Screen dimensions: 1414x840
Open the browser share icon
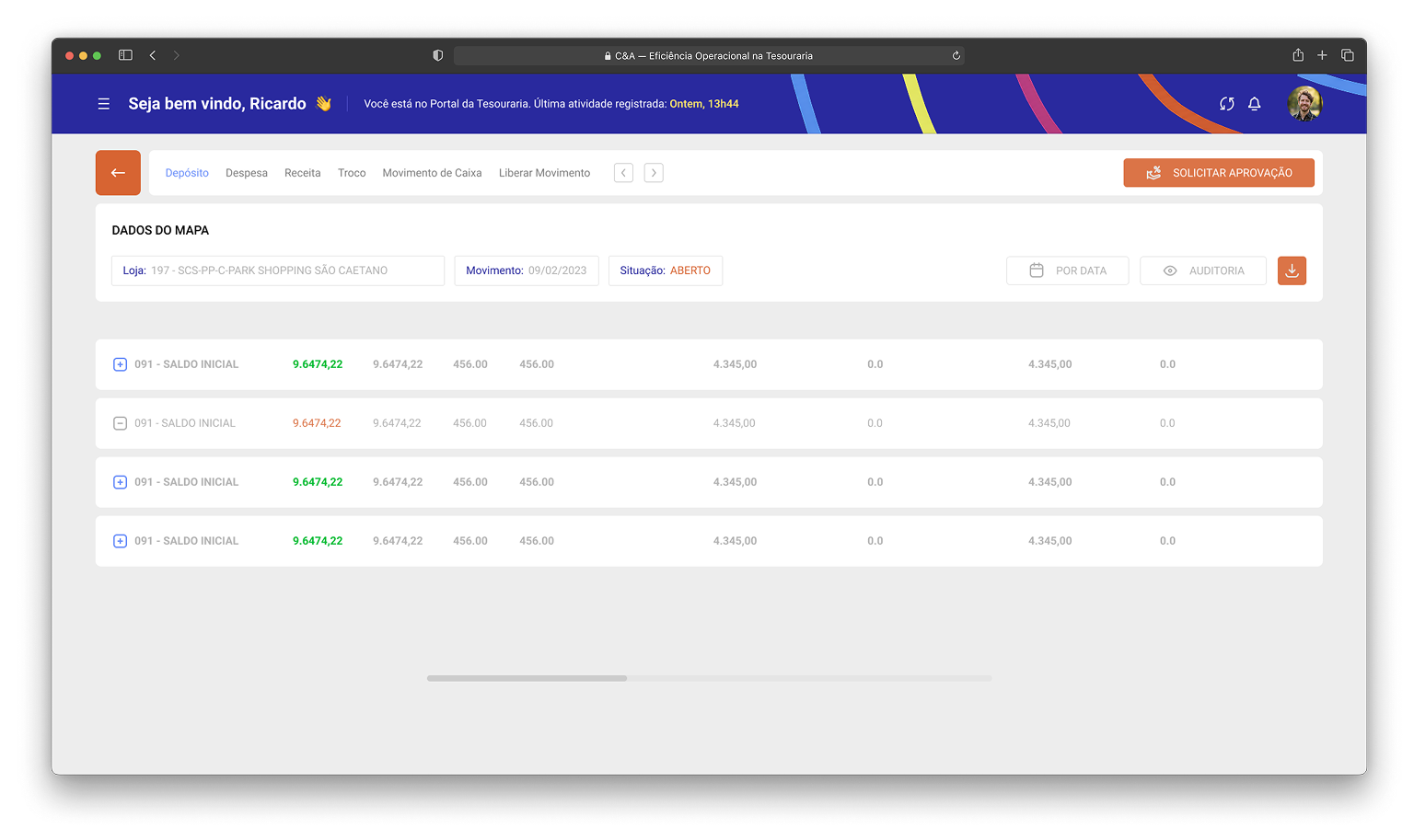click(1298, 55)
